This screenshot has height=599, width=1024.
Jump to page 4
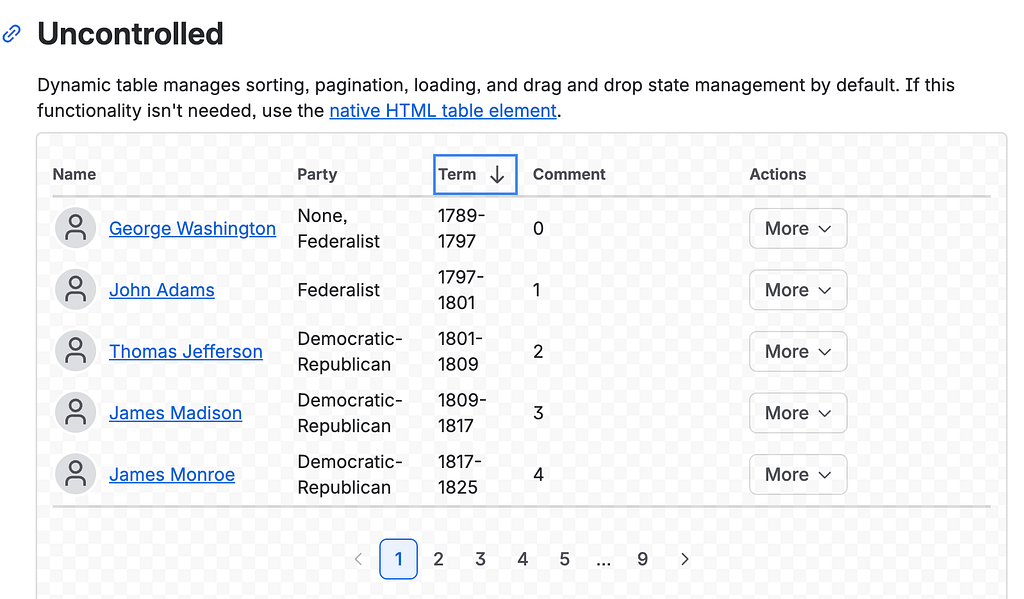(522, 559)
